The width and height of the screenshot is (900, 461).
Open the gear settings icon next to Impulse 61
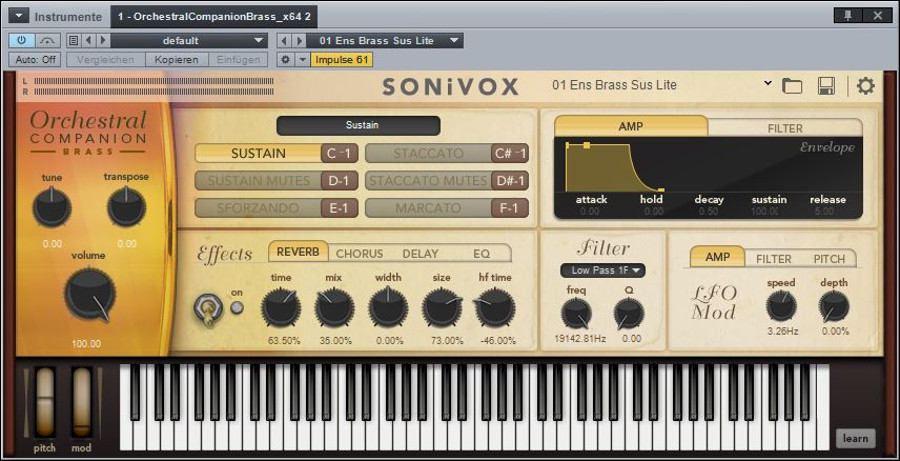(x=285, y=59)
